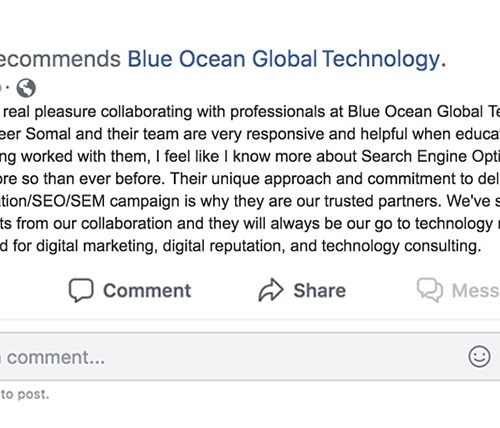The image size is (500, 428).
Task: Click the 'Their unique approach' review line
Action: (250, 179)
